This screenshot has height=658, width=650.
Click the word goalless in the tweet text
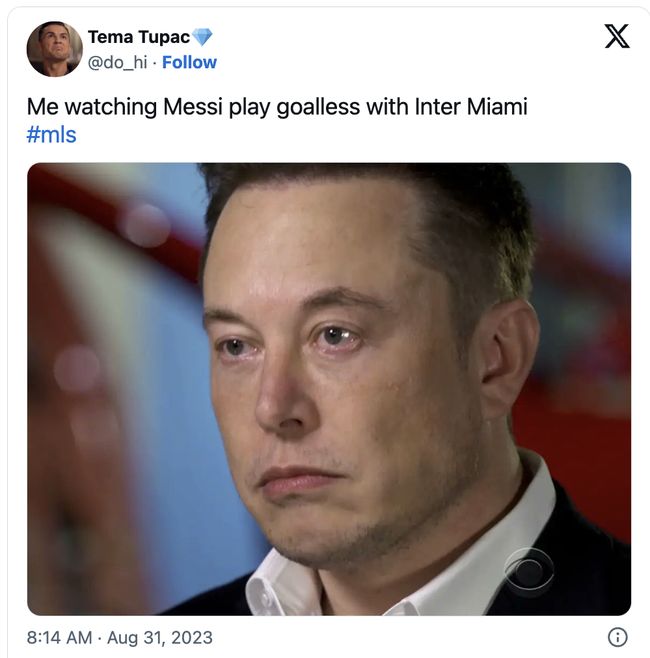point(318,107)
